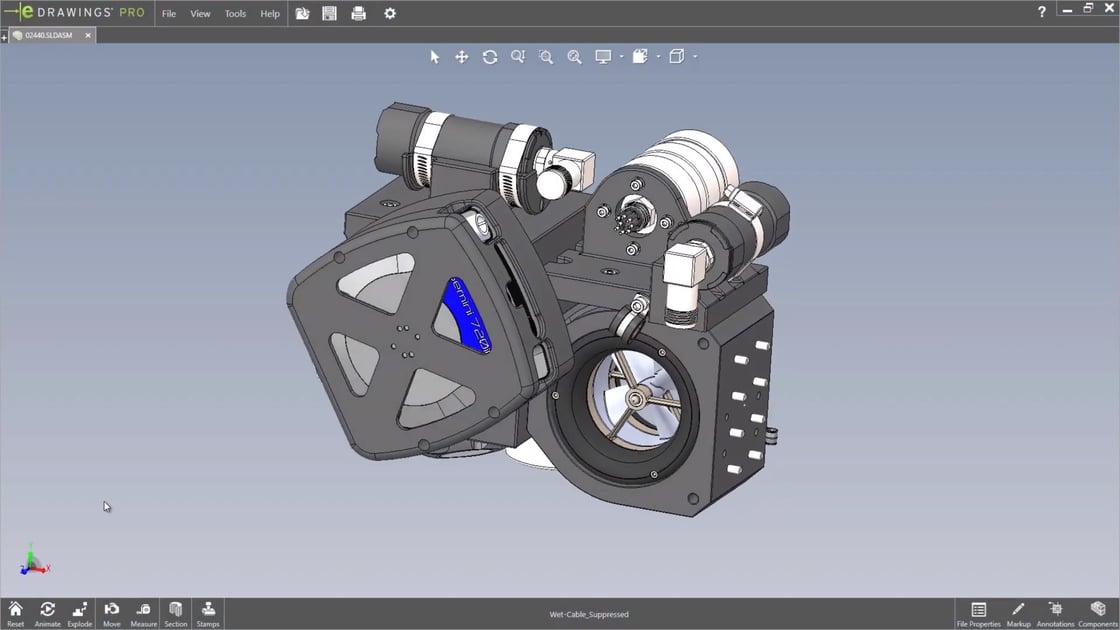
Task: Open File Properties at bottom right
Action: [x=978, y=611]
